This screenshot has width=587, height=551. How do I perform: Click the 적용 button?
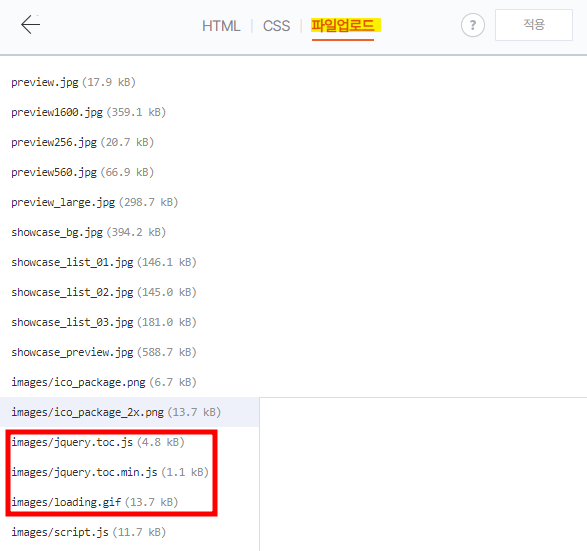pyautogui.click(x=534, y=25)
